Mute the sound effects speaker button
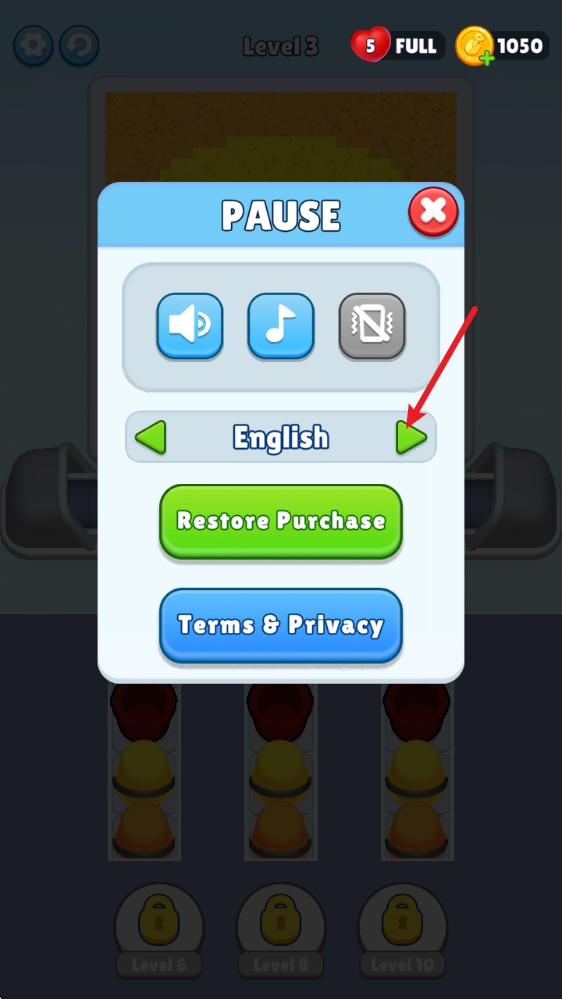 [x=190, y=326]
